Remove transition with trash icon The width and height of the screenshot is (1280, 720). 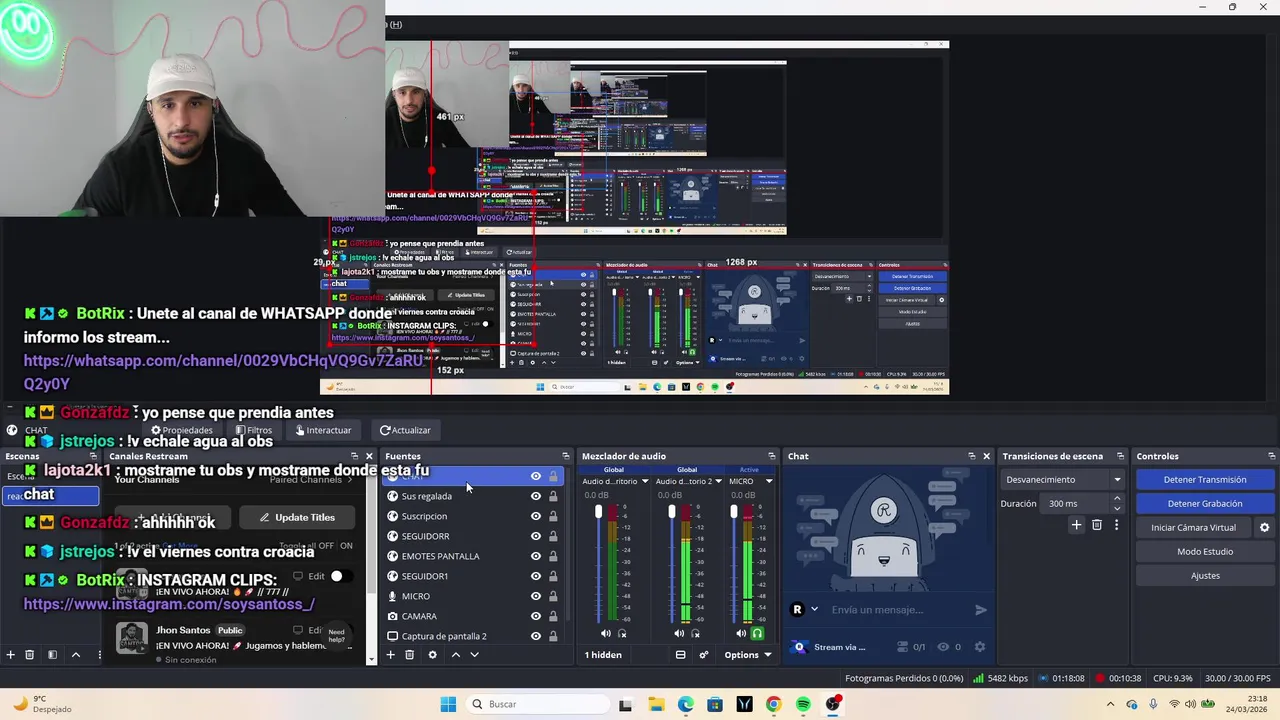(x=1096, y=525)
